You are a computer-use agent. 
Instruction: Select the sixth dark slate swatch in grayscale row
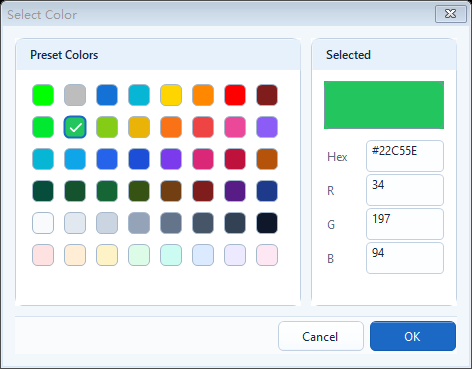[203, 223]
